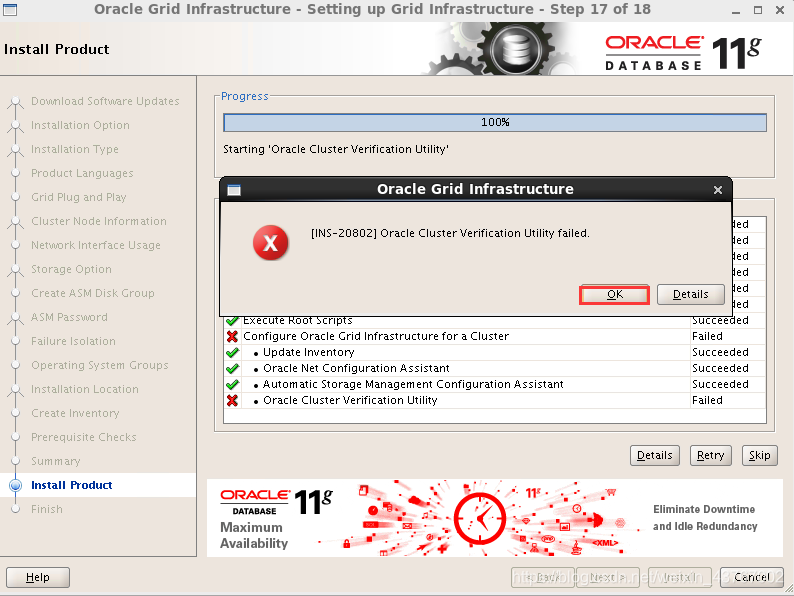
Task: Close the Oracle Grid Infrastructure error dialog
Action: (x=718, y=190)
